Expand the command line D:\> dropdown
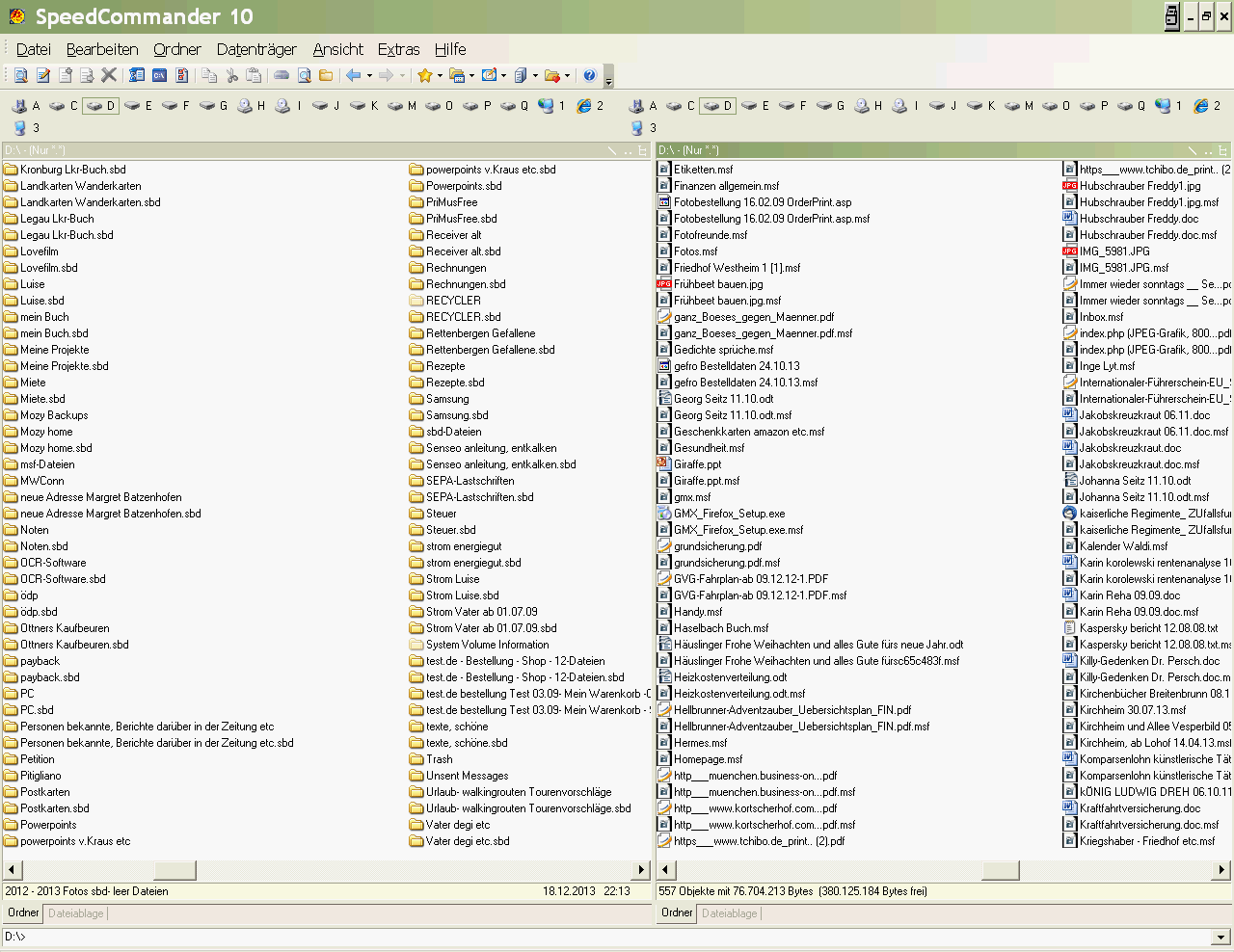 tap(1221, 937)
